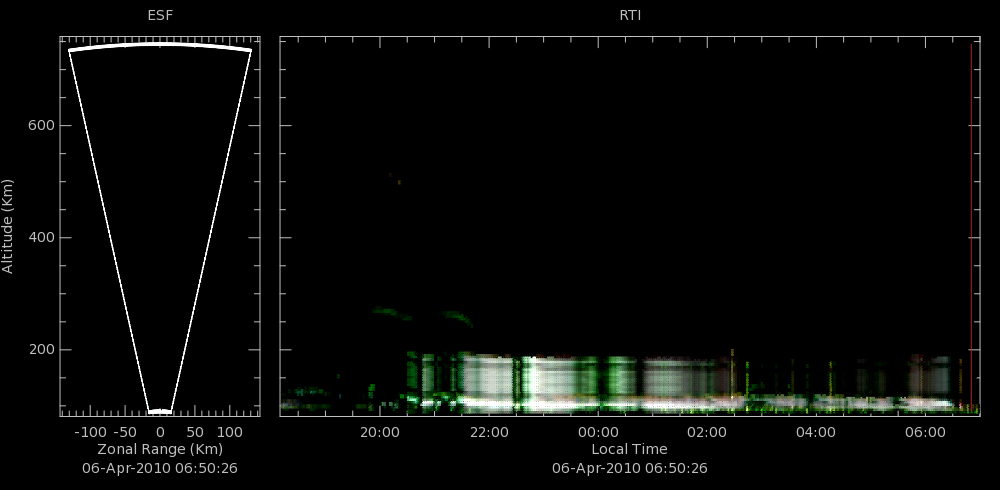Click the 06:00 local time tick label
The image size is (1000, 490).
coord(925,432)
